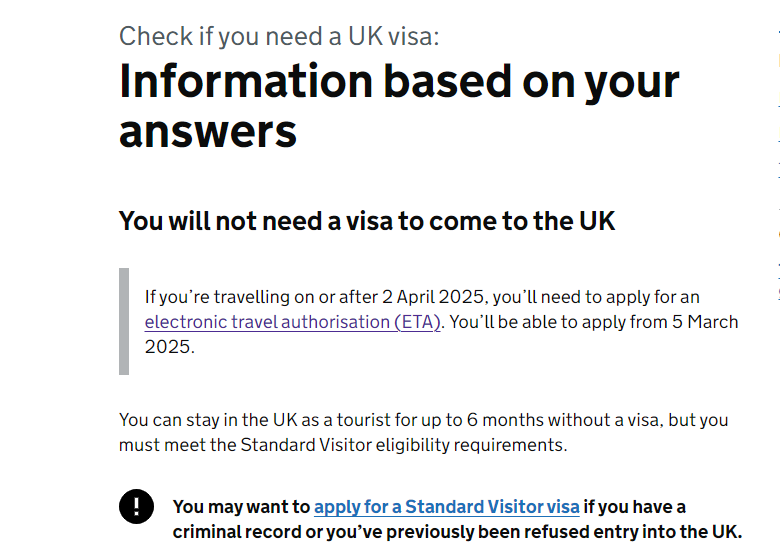780x560 pixels.
Task: Click the '2 April 2025' date text
Action: point(433,297)
